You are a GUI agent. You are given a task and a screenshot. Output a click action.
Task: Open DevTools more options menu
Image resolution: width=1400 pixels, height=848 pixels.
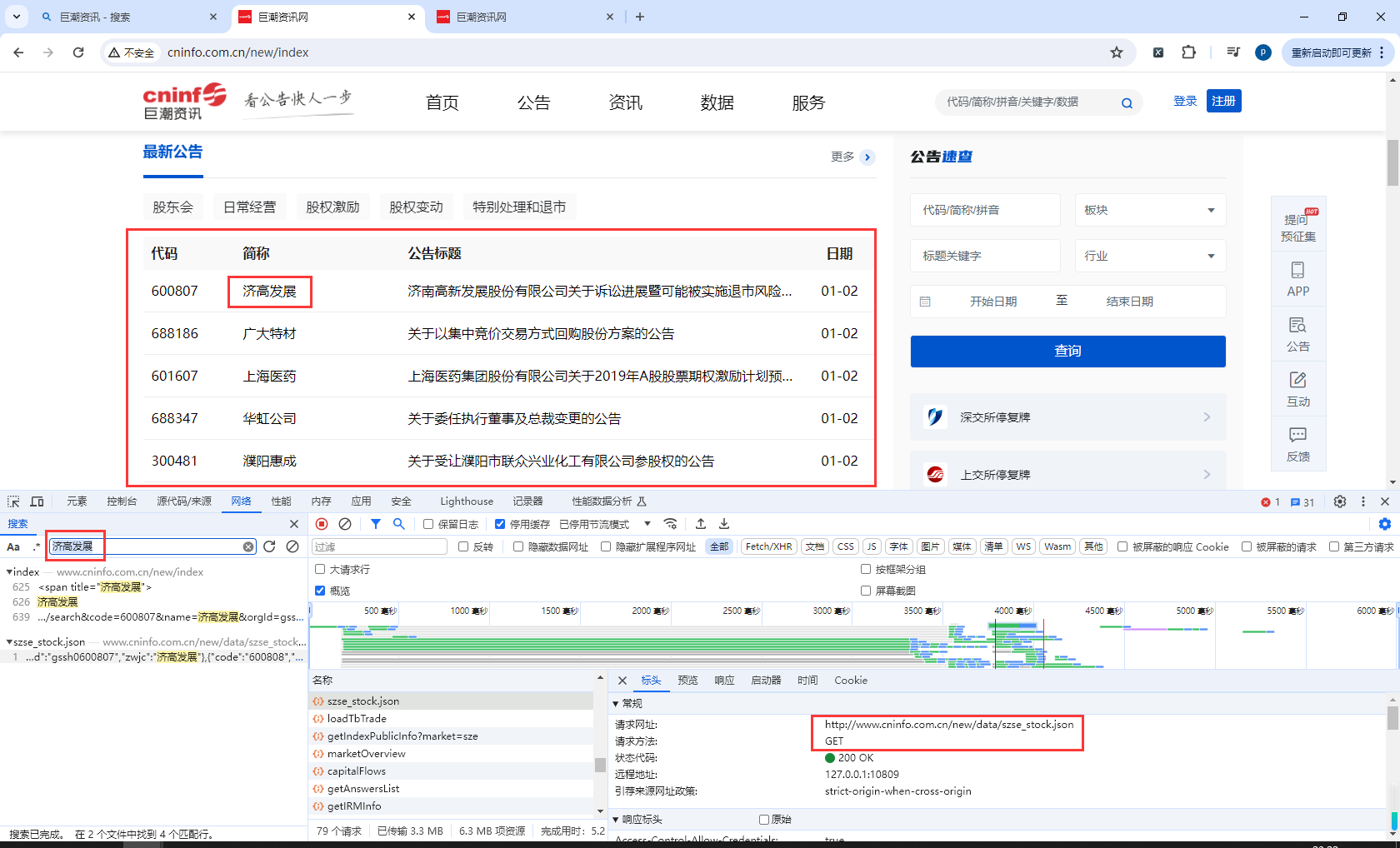point(1363,501)
